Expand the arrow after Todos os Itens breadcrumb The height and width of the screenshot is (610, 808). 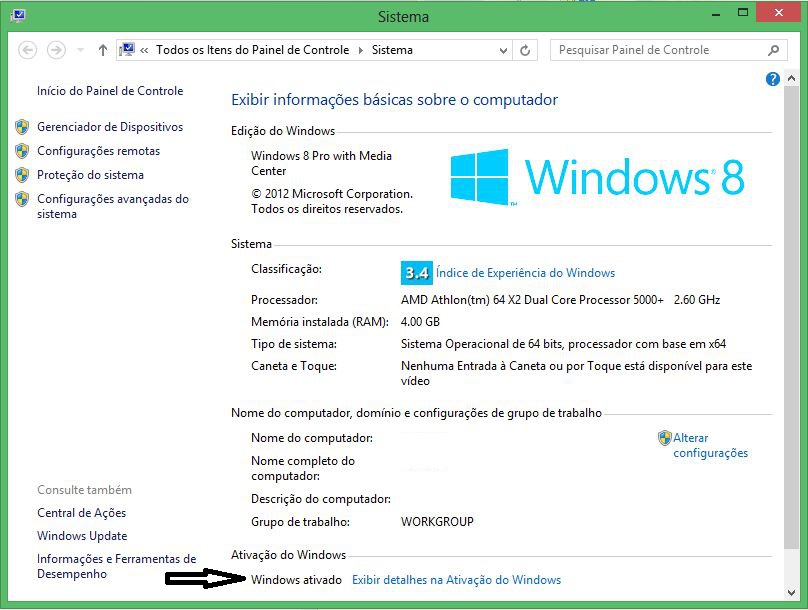(361, 50)
